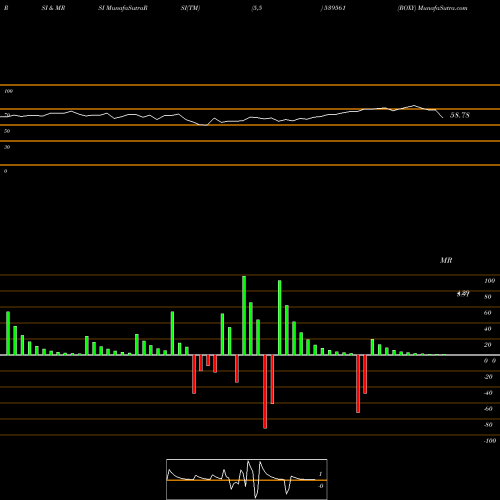Image resolution: width=500 pixels, height=500 pixels.
Task: Click the SI & MR header text
Action: 53,8
